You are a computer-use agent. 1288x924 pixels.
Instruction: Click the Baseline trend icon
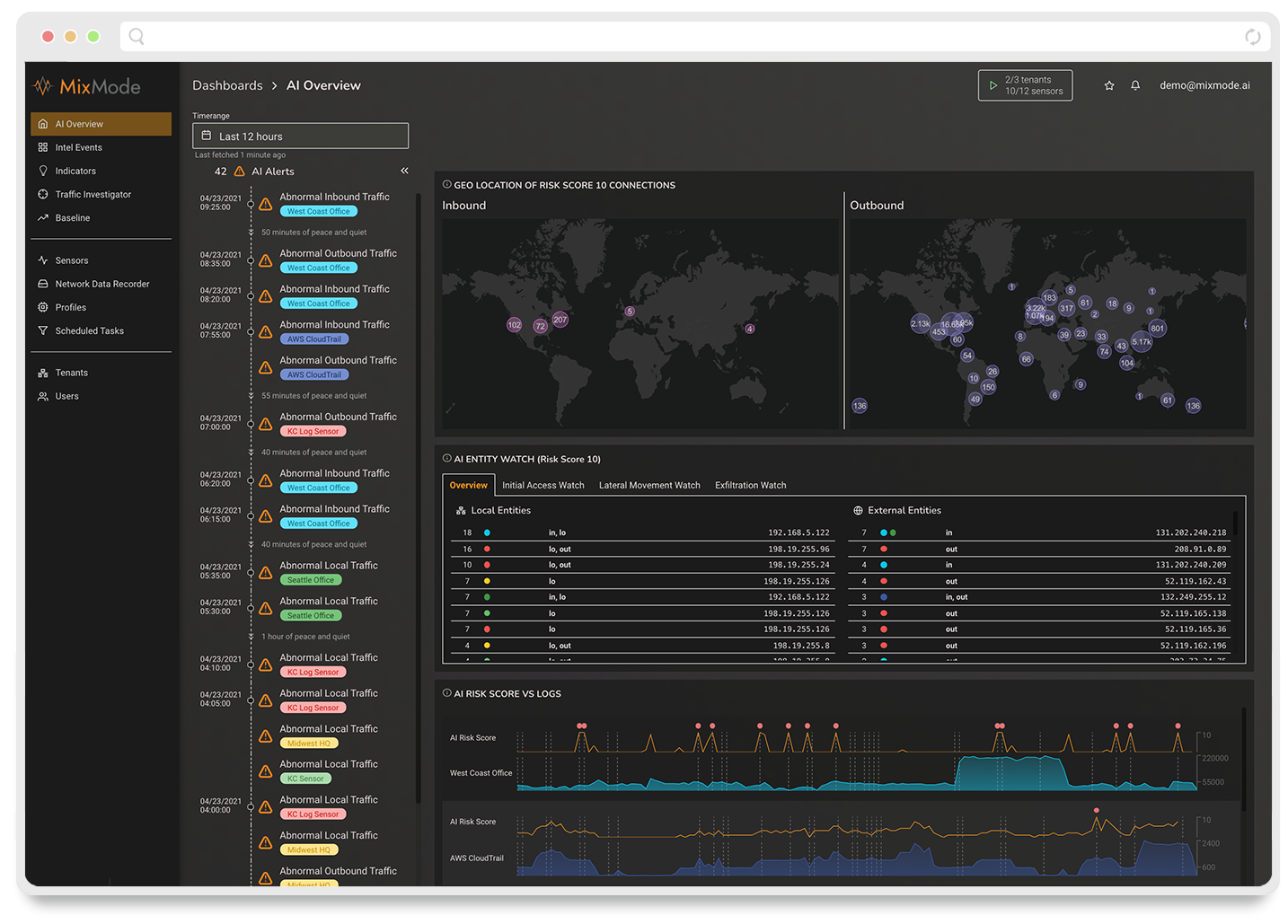coord(43,217)
